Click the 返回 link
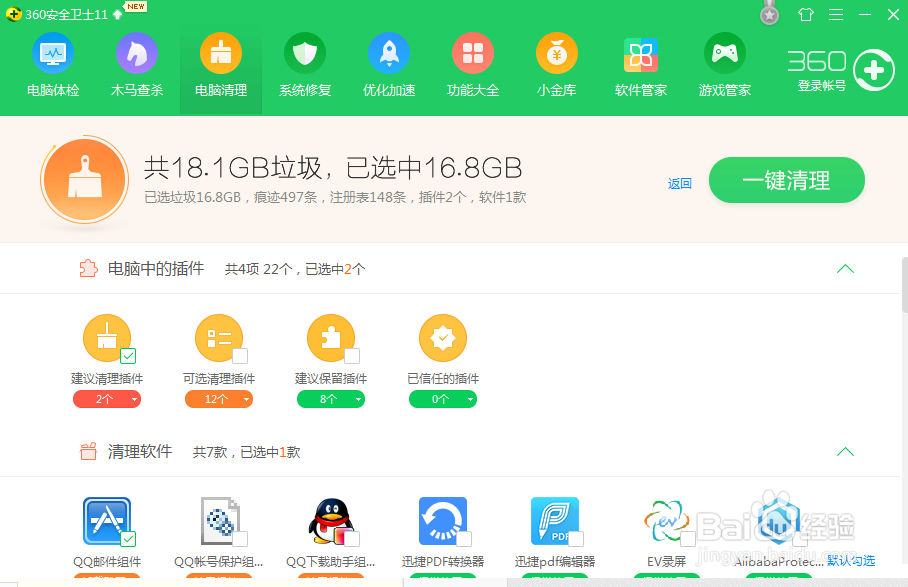Image resolution: width=908 pixels, height=587 pixels. 679,184
